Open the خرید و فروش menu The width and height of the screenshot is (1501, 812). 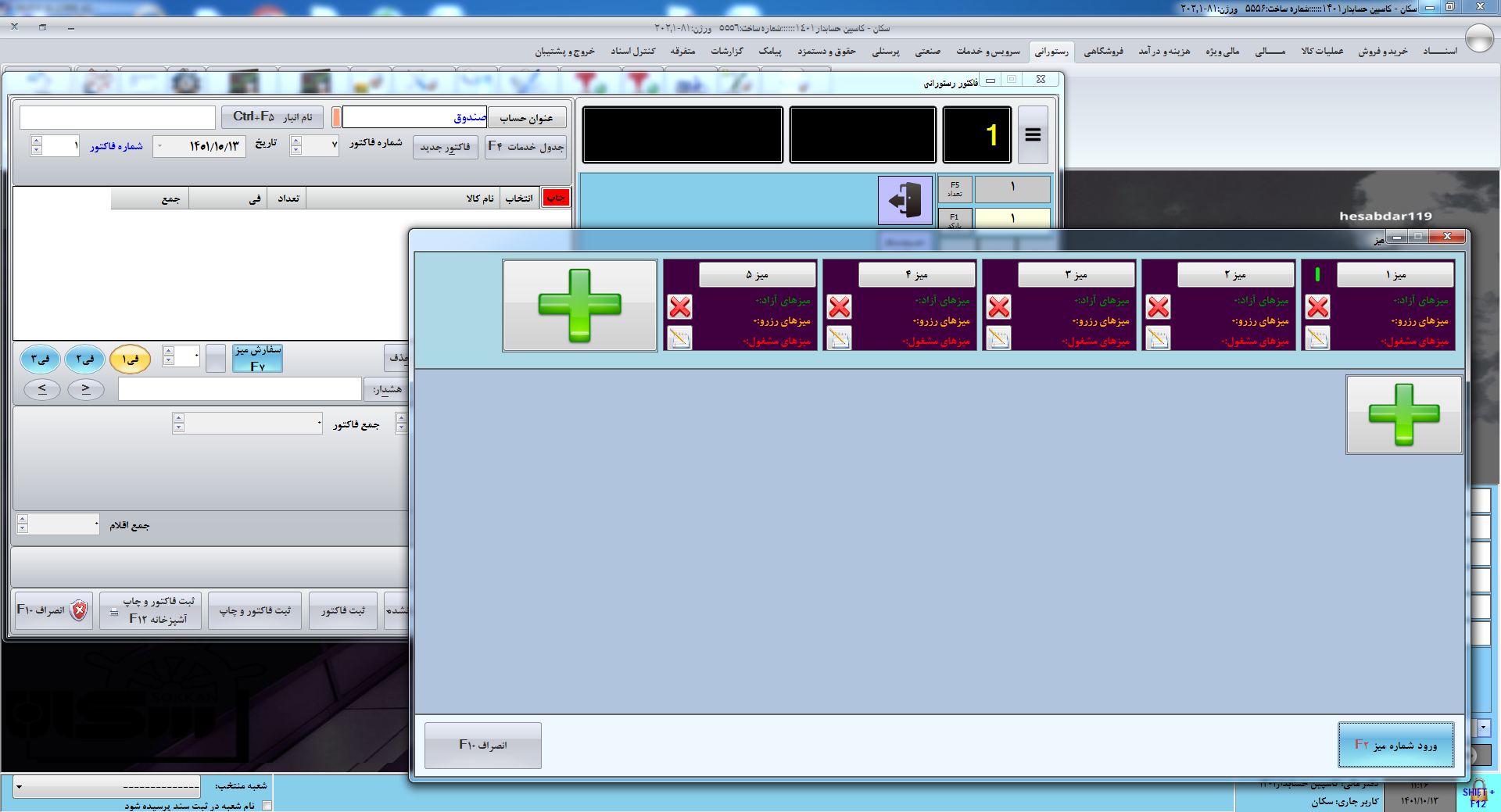click(1383, 51)
